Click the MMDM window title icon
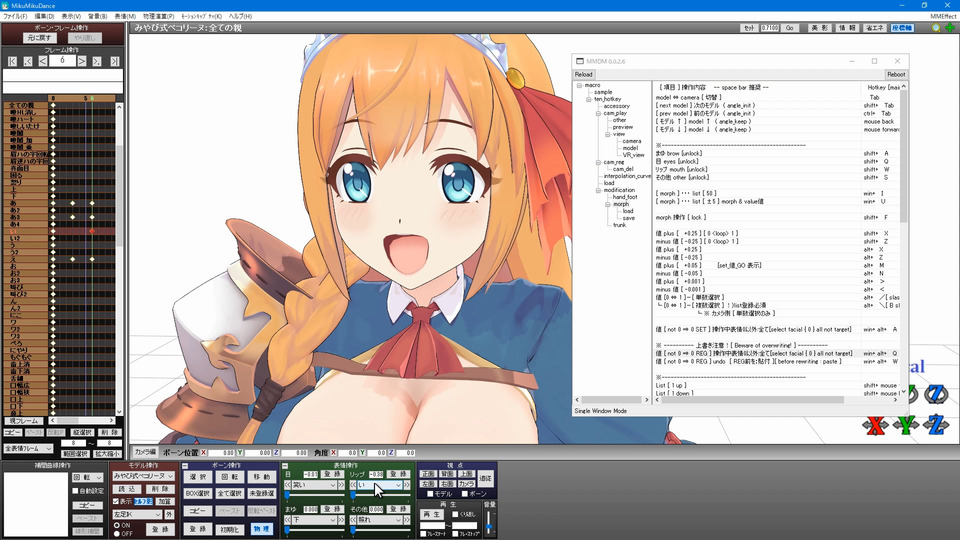The height and width of the screenshot is (540, 960). [x=580, y=61]
